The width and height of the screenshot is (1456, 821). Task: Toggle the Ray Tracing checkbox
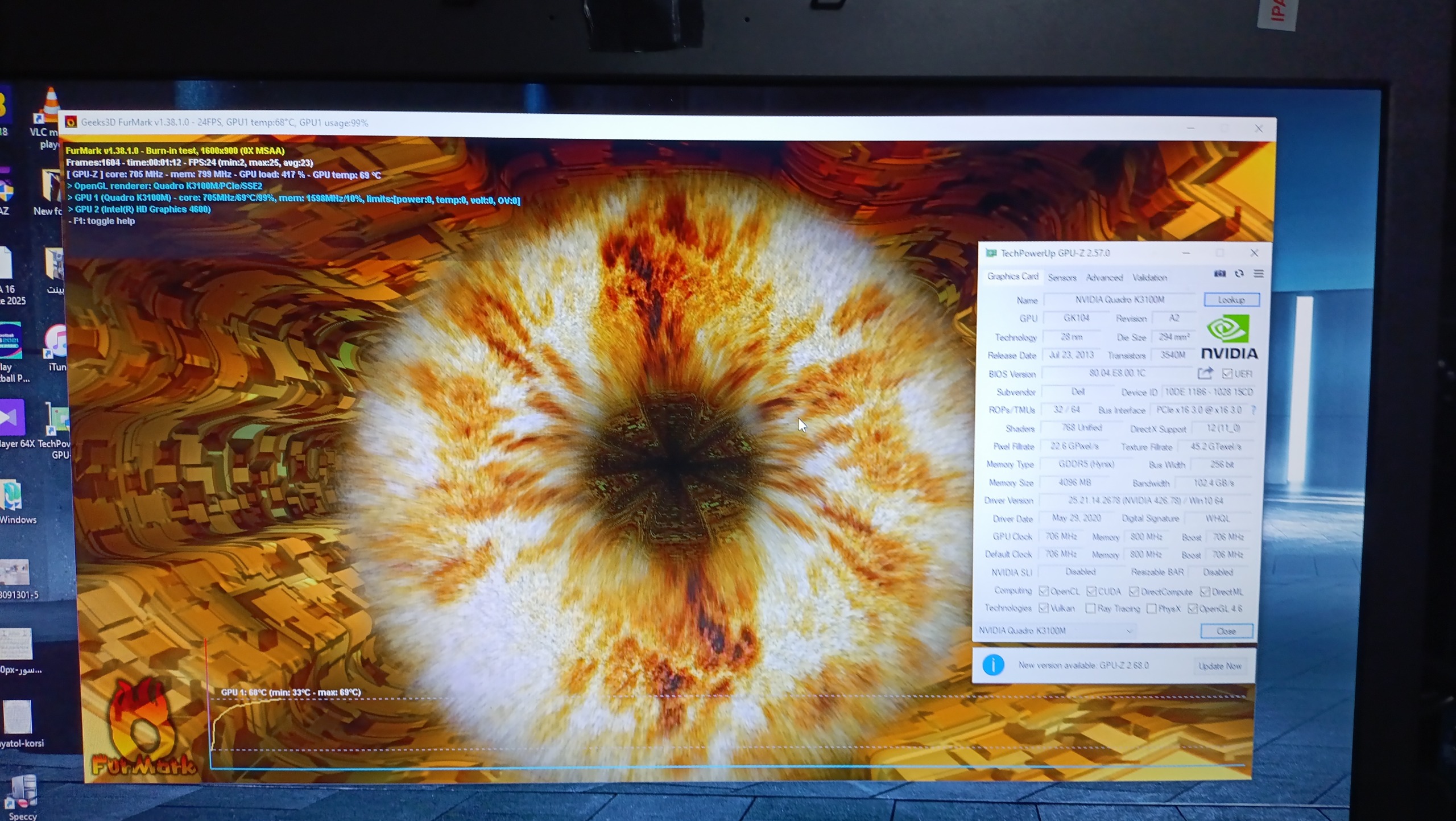click(1090, 608)
